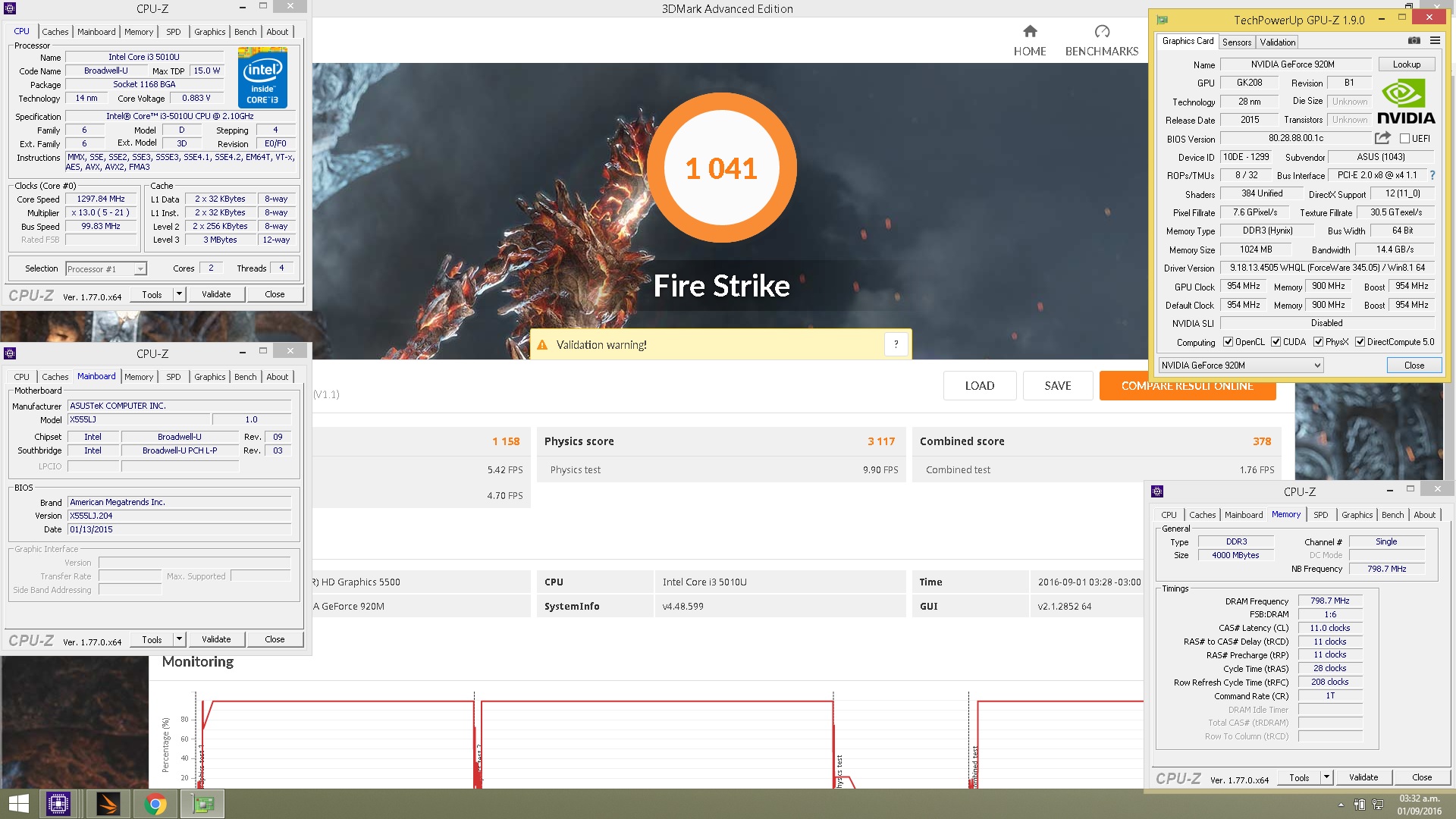
Task: Open the NVIDIA GeForce 920M GPU selector dropdown
Action: (1241, 366)
